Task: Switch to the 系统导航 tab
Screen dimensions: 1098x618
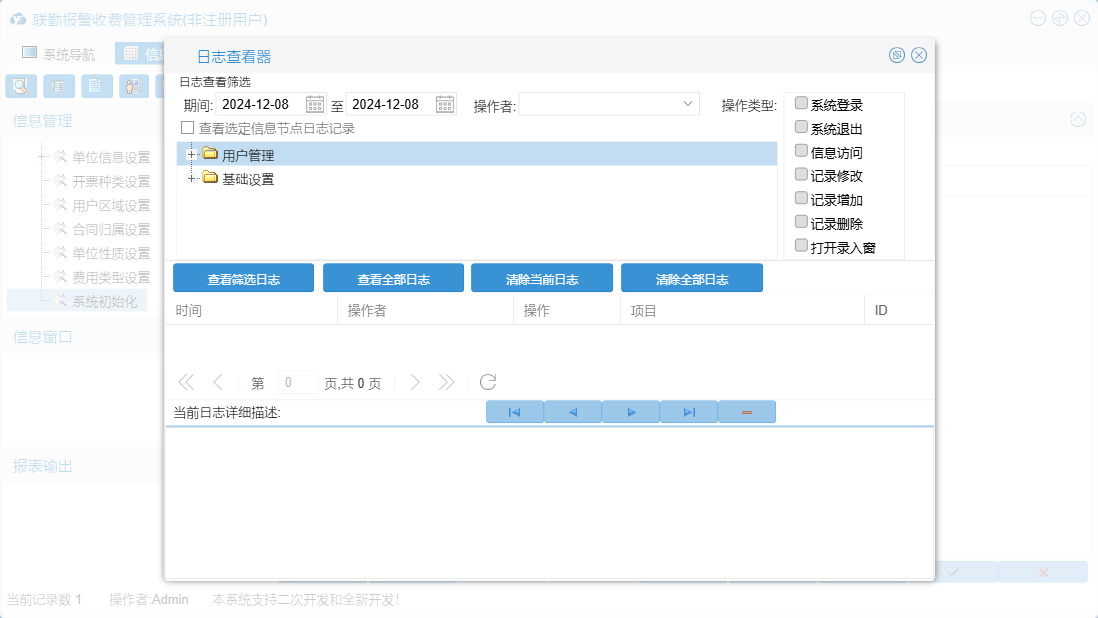Action: coord(59,54)
